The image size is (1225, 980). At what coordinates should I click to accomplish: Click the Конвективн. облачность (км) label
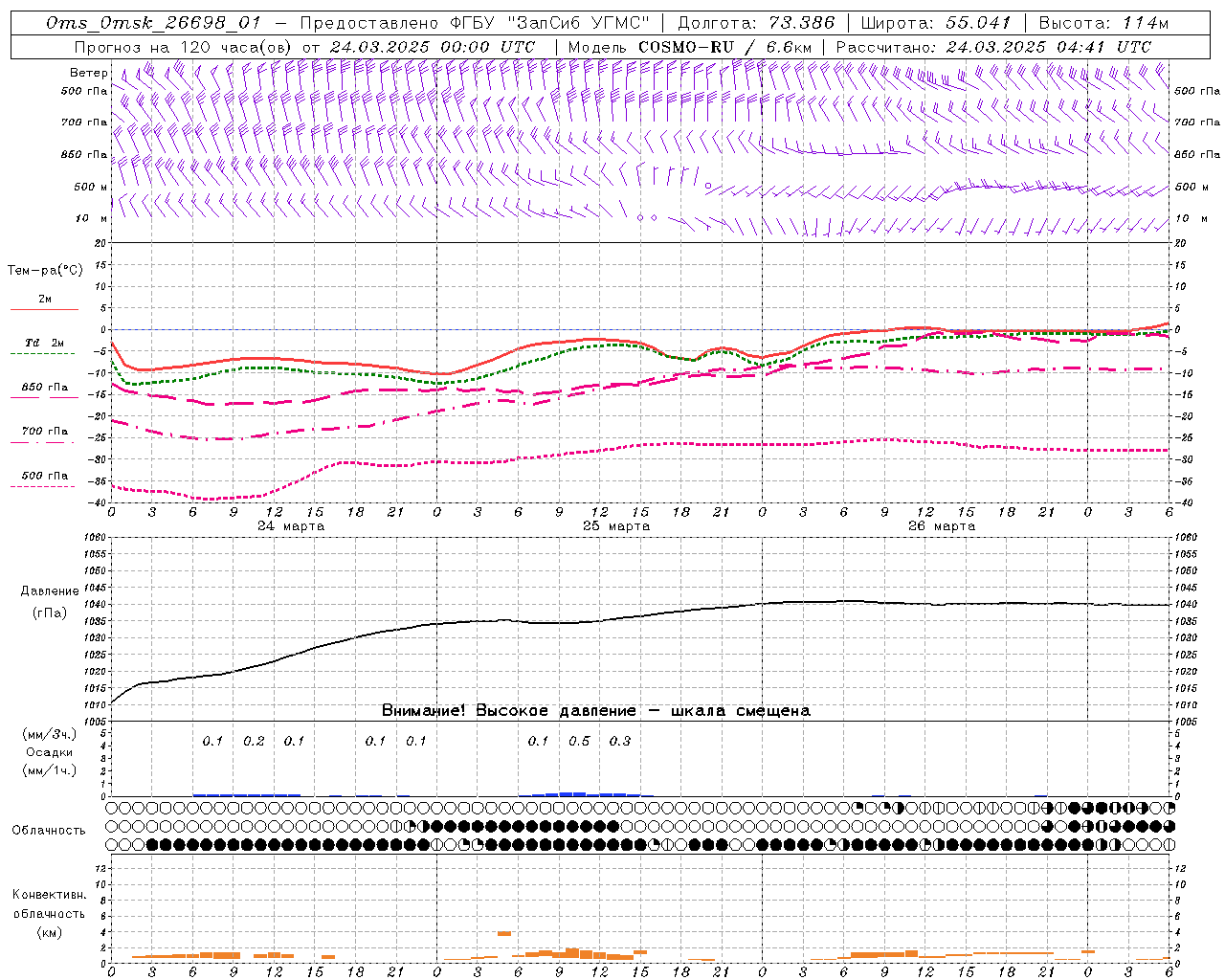click(49, 914)
